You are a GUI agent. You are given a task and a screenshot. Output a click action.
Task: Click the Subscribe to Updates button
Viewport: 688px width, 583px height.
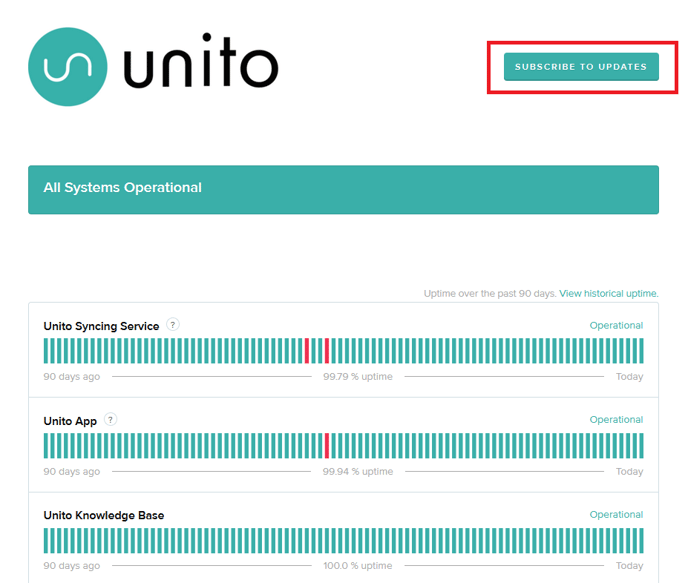(x=581, y=67)
